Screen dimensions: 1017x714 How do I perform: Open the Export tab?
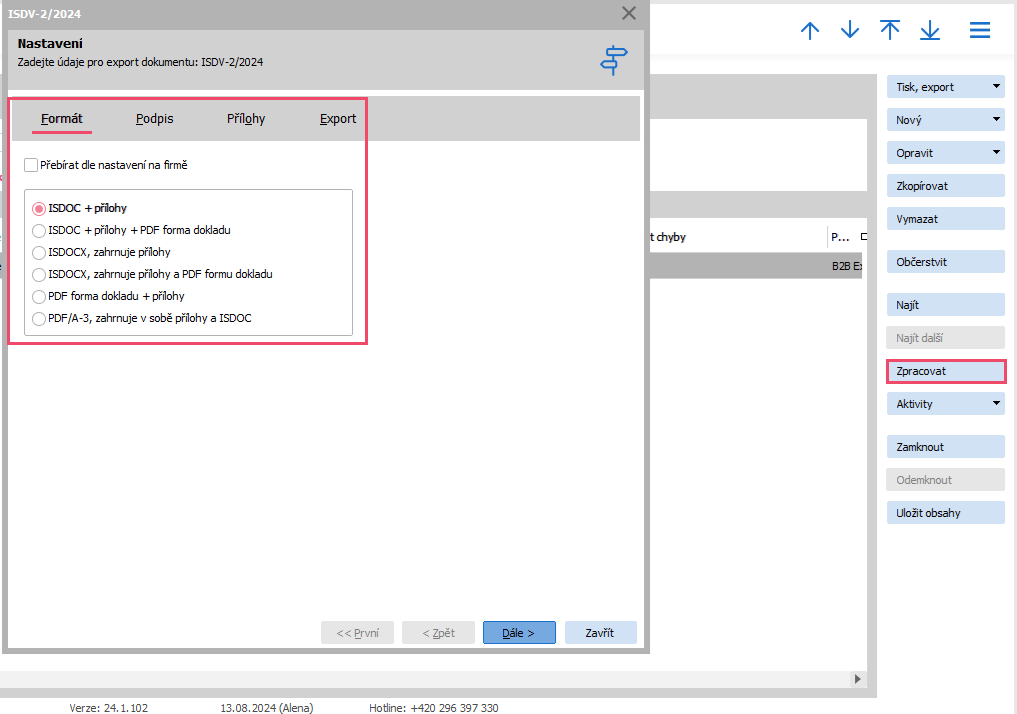pyautogui.click(x=338, y=118)
